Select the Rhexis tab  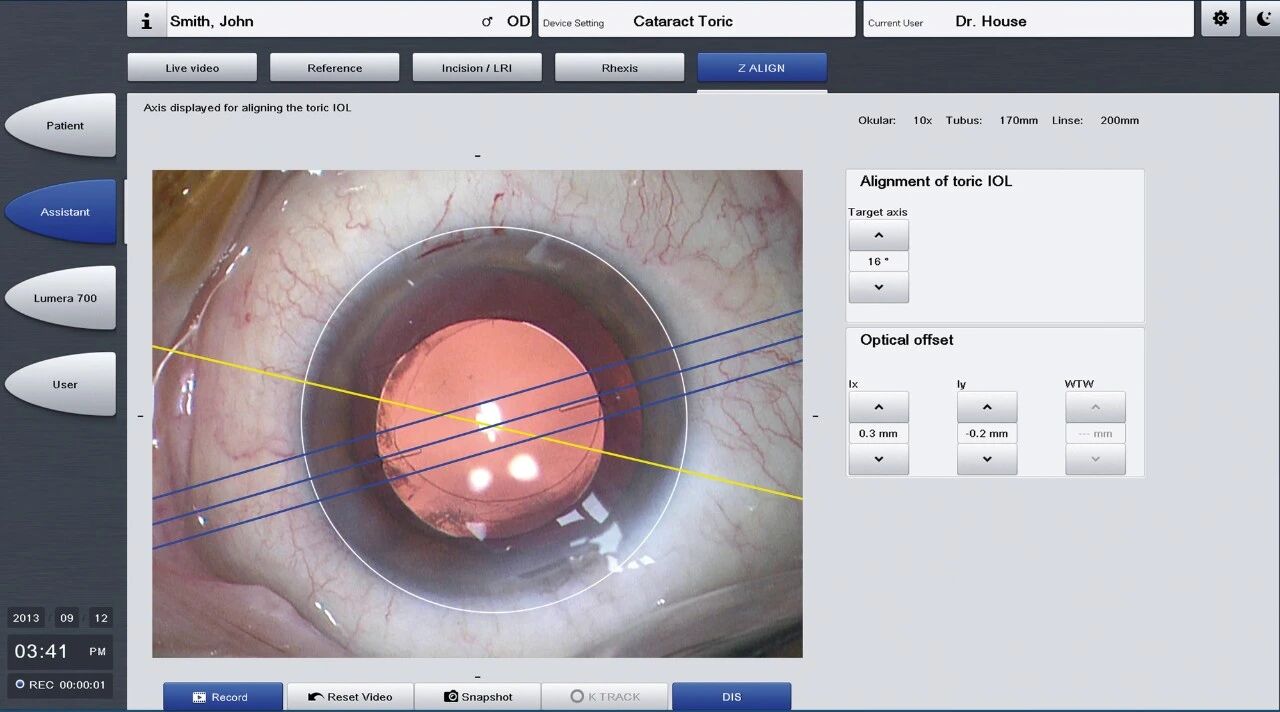click(619, 68)
